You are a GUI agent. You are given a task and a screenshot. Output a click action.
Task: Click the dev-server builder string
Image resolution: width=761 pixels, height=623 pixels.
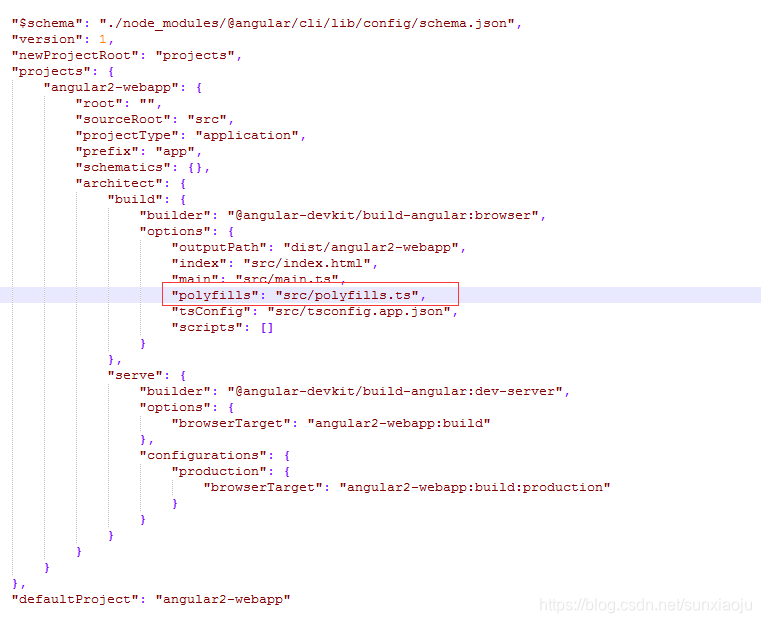coord(395,392)
